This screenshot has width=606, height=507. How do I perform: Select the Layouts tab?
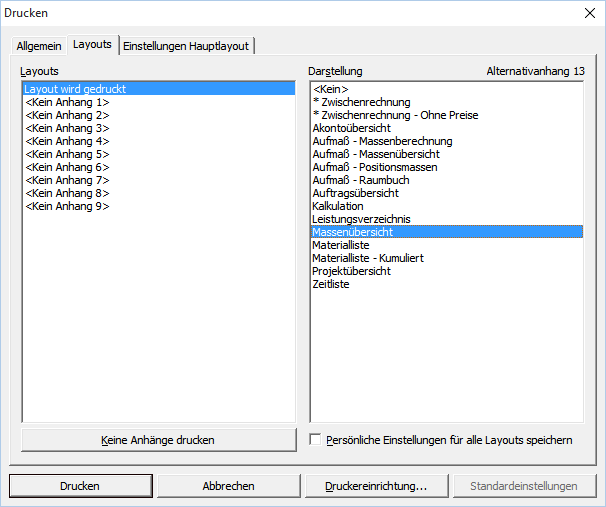(92, 44)
